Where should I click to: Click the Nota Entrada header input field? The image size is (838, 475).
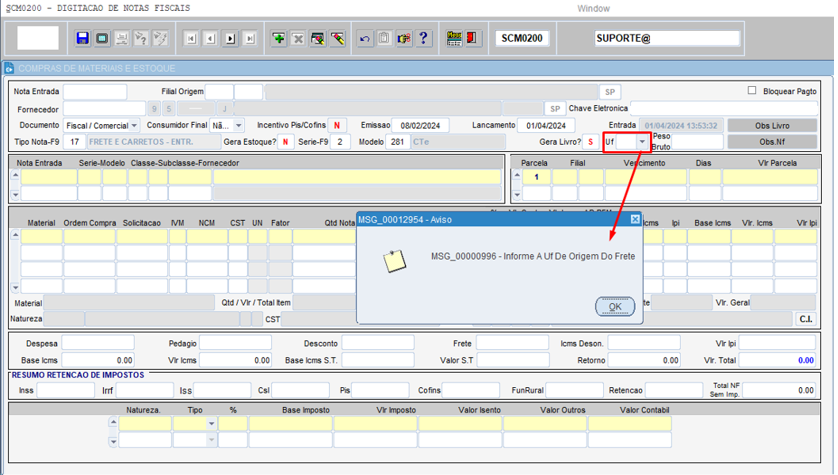click(x=95, y=92)
